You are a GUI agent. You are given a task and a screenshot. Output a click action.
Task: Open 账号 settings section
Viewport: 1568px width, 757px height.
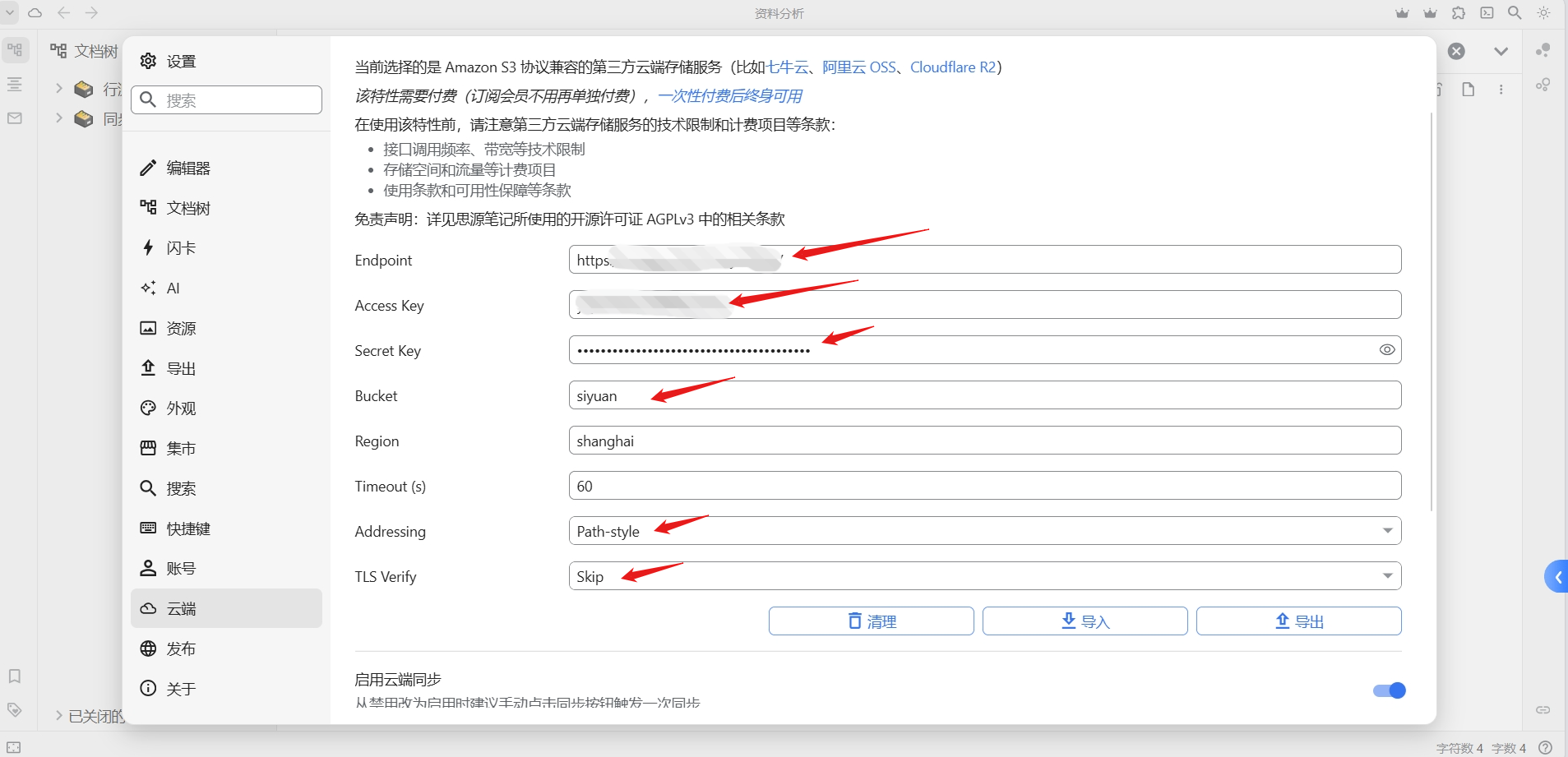(x=226, y=568)
